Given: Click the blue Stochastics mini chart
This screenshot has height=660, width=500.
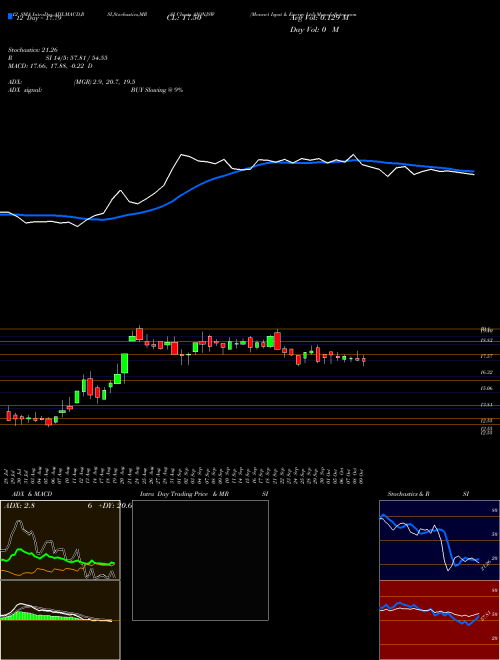Looking at the screenshot, I should tap(439, 540).
